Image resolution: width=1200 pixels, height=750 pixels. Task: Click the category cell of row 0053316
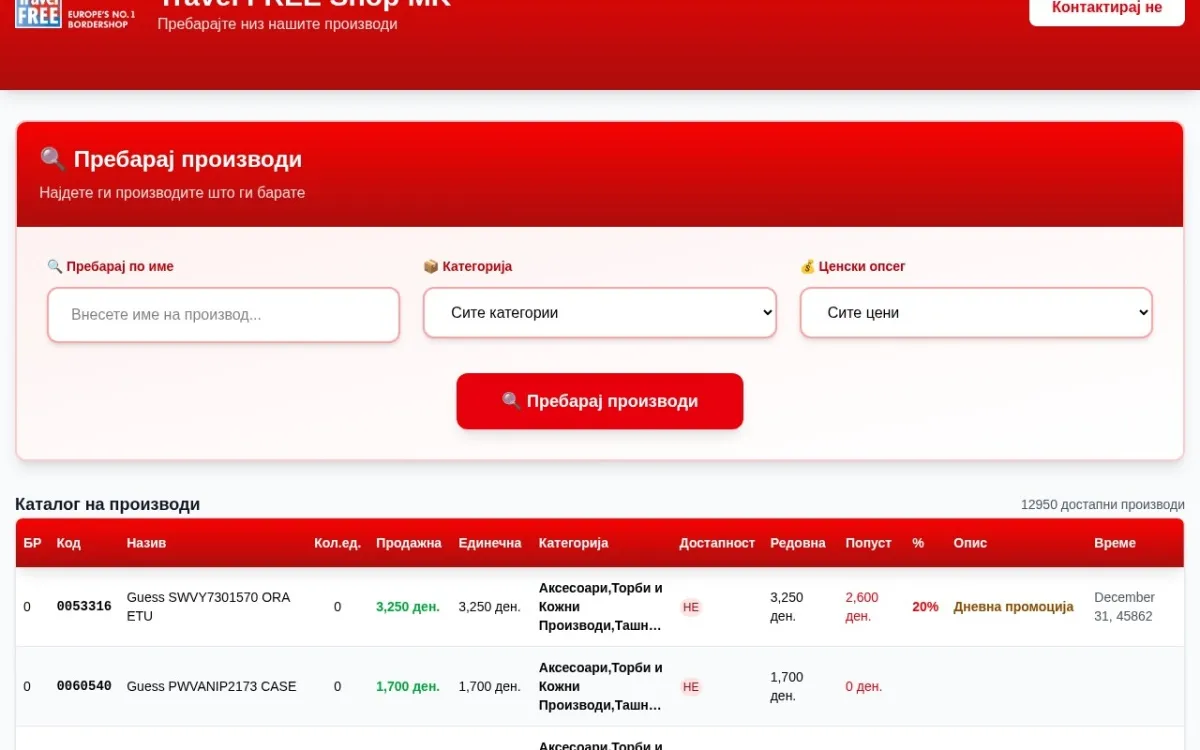tap(600, 606)
